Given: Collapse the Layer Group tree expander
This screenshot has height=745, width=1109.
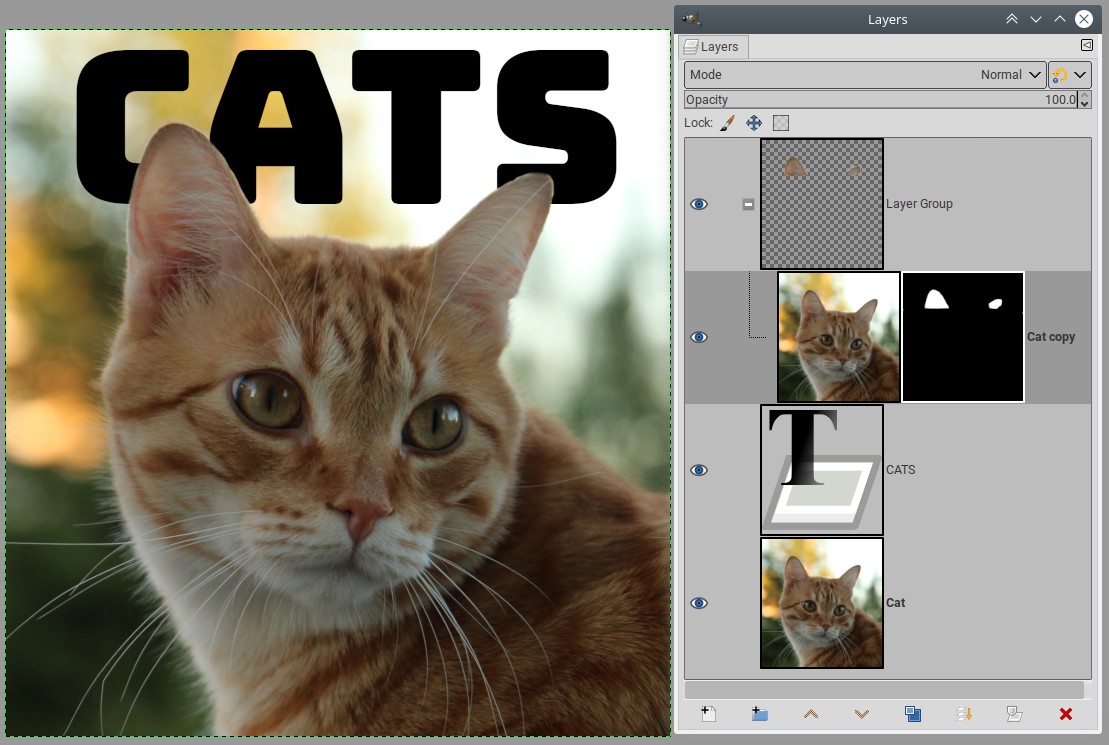Looking at the screenshot, I should 748,204.
